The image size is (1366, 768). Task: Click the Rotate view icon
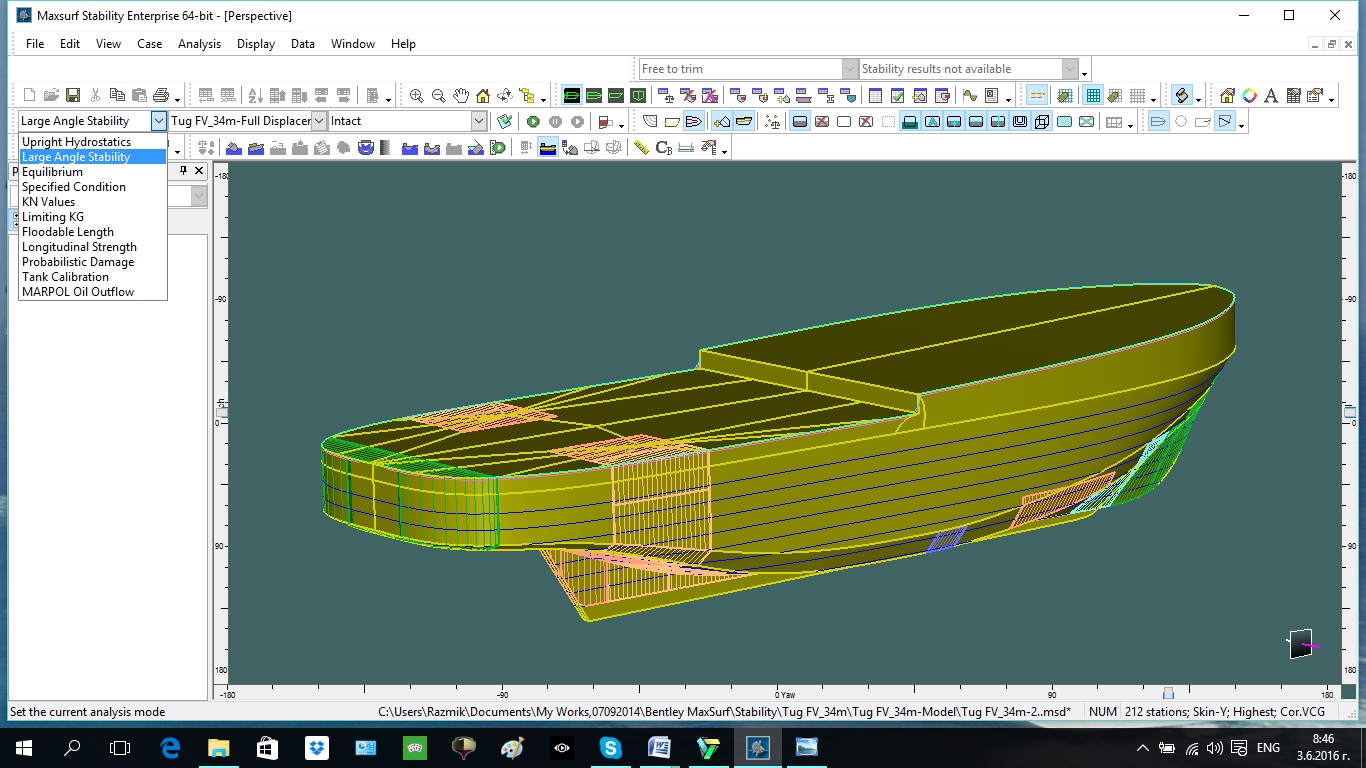tap(505, 96)
